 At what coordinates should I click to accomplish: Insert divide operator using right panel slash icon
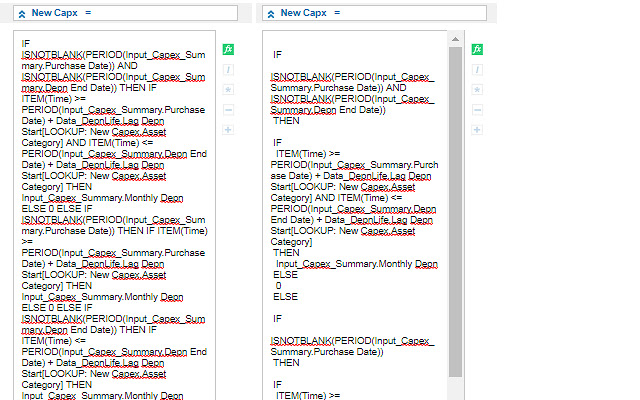pos(477,70)
